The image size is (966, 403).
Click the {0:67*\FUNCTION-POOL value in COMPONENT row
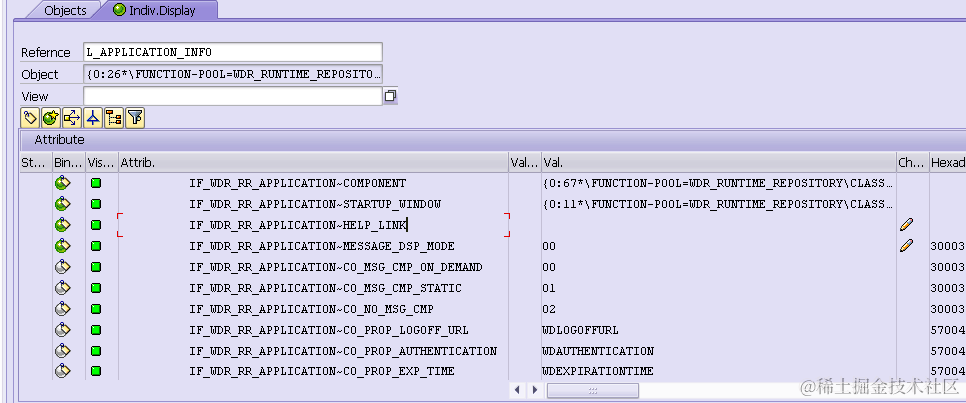pyautogui.click(x=718, y=183)
